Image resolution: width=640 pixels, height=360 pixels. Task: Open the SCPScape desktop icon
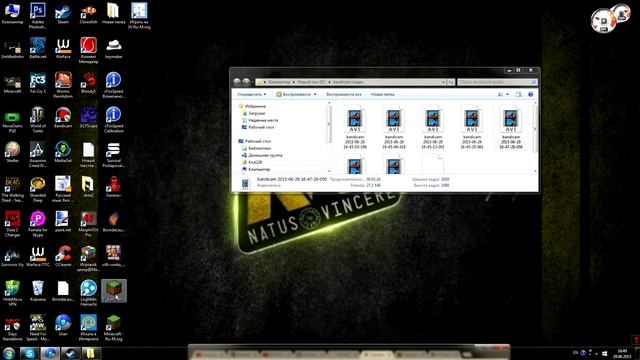(88, 118)
